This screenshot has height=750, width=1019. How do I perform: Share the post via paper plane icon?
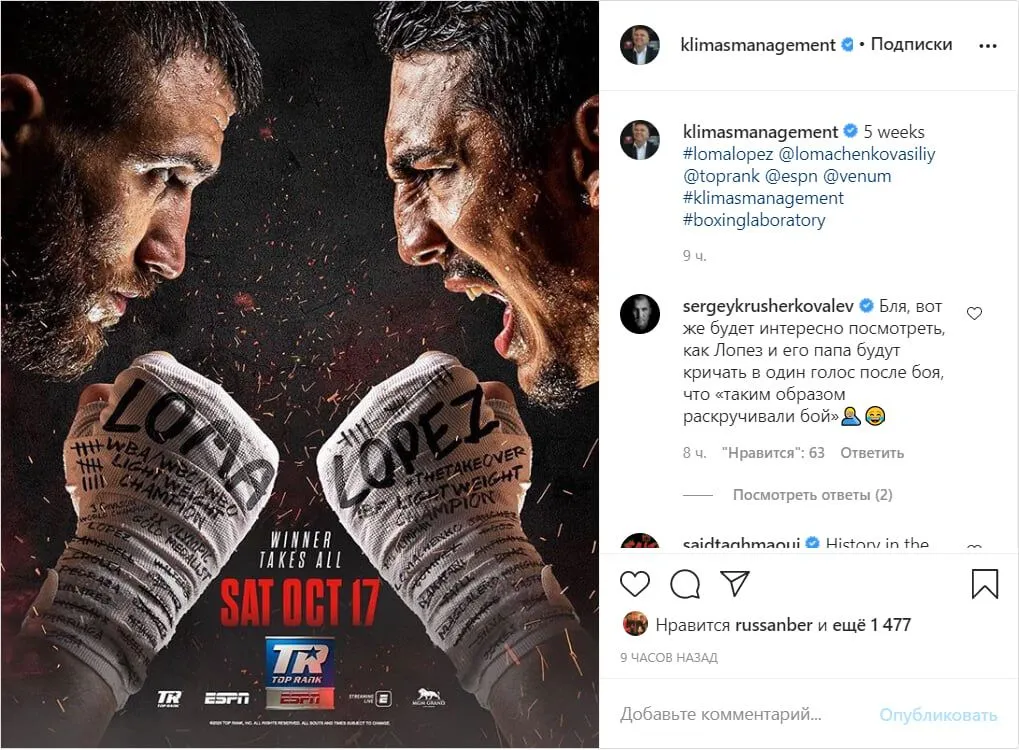pyautogui.click(x=735, y=583)
